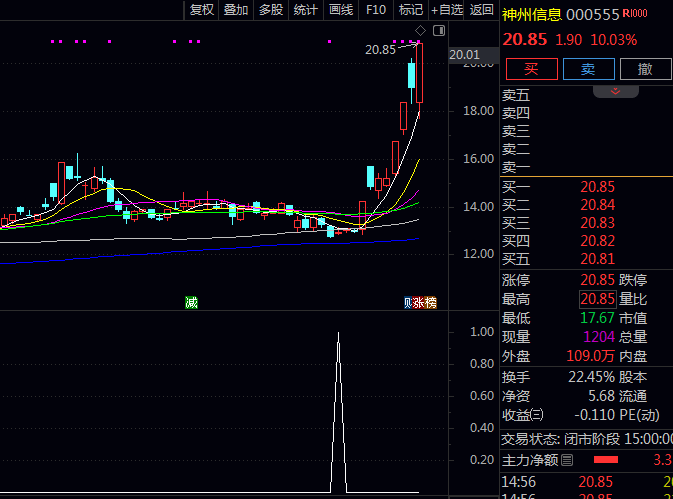Expand order book with red chevron
Screen dimensions: 673x499
615,91
